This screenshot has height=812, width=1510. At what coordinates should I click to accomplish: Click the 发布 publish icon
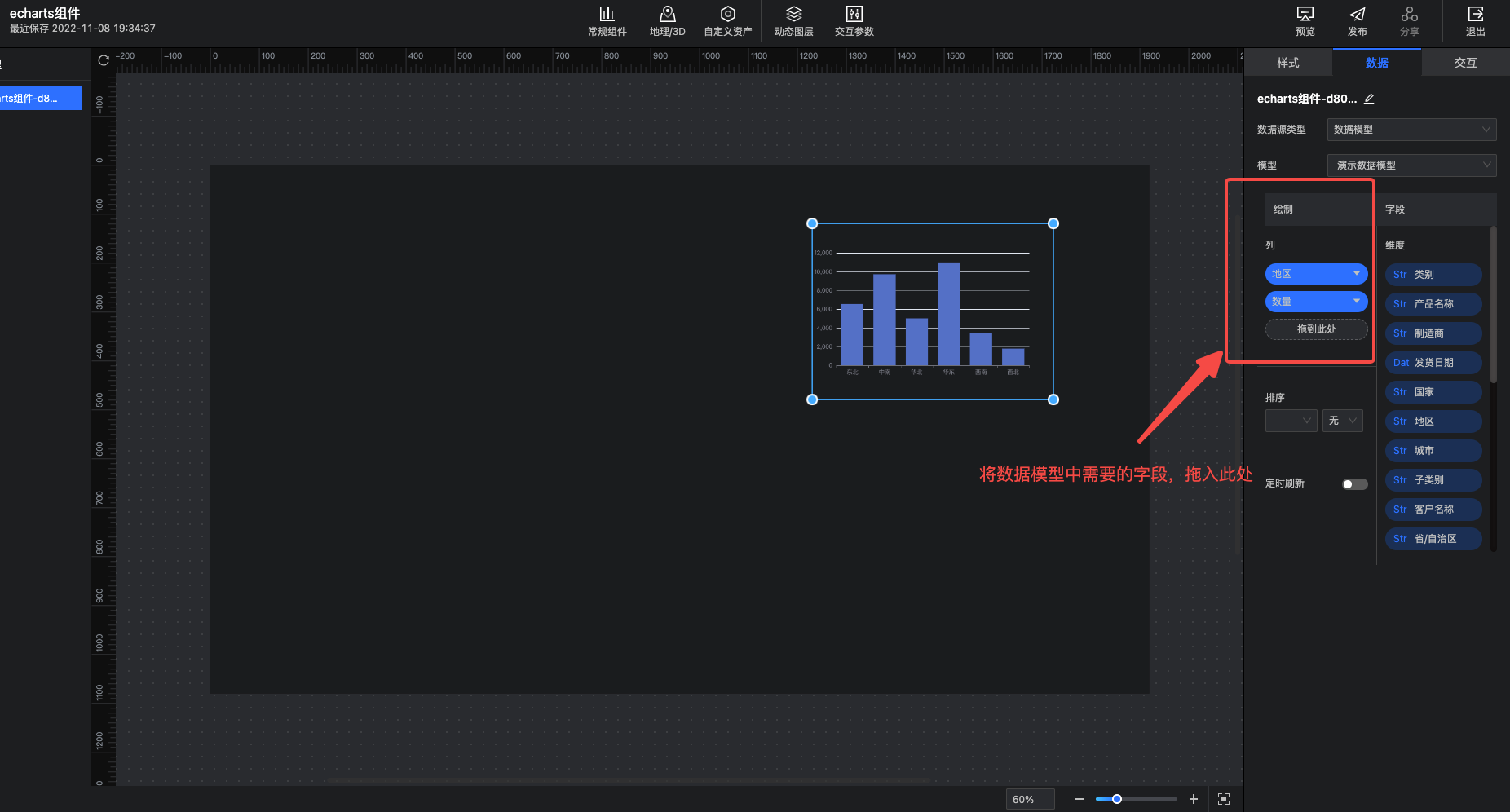click(x=1357, y=21)
